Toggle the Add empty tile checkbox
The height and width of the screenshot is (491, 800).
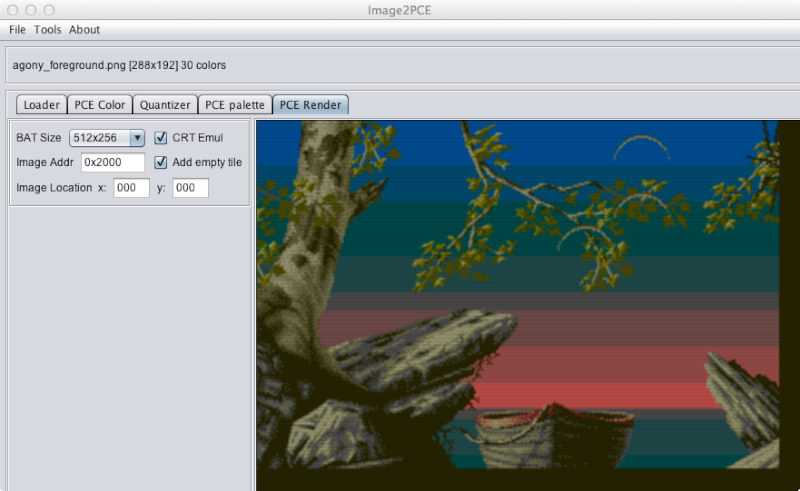tap(161, 162)
